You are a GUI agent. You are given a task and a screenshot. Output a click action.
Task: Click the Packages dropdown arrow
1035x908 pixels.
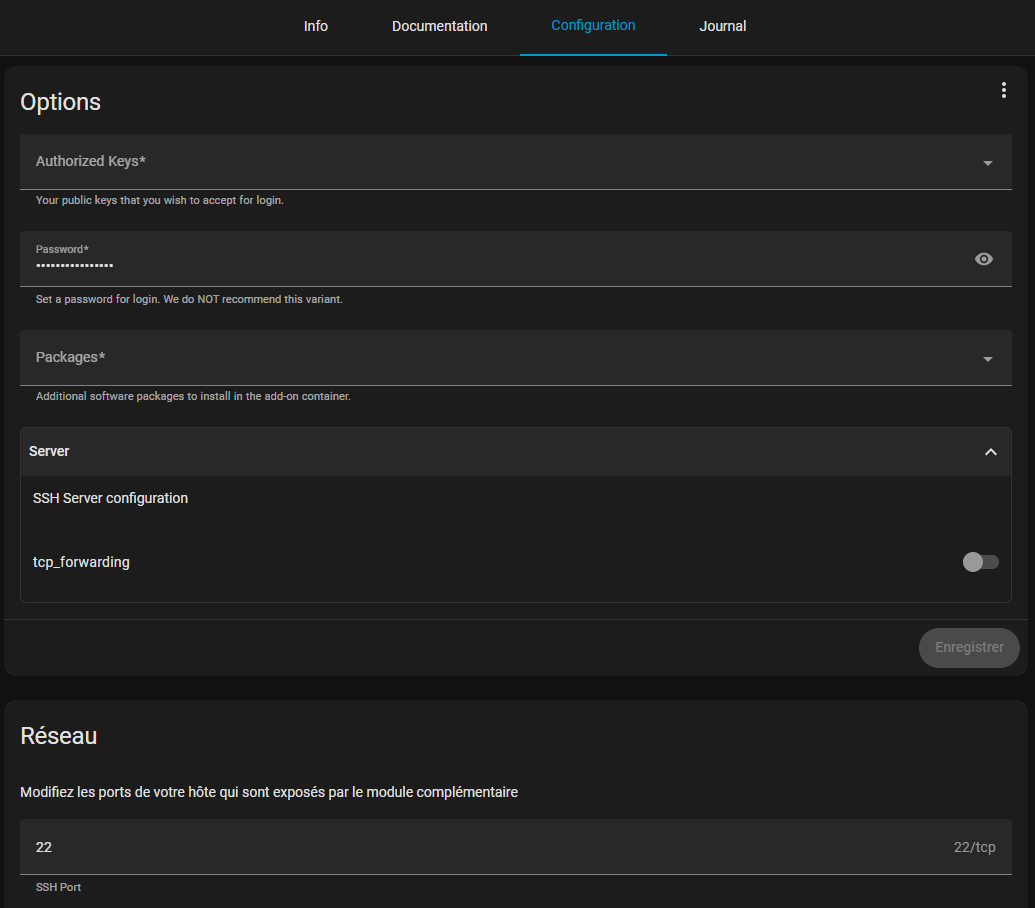(x=987, y=359)
